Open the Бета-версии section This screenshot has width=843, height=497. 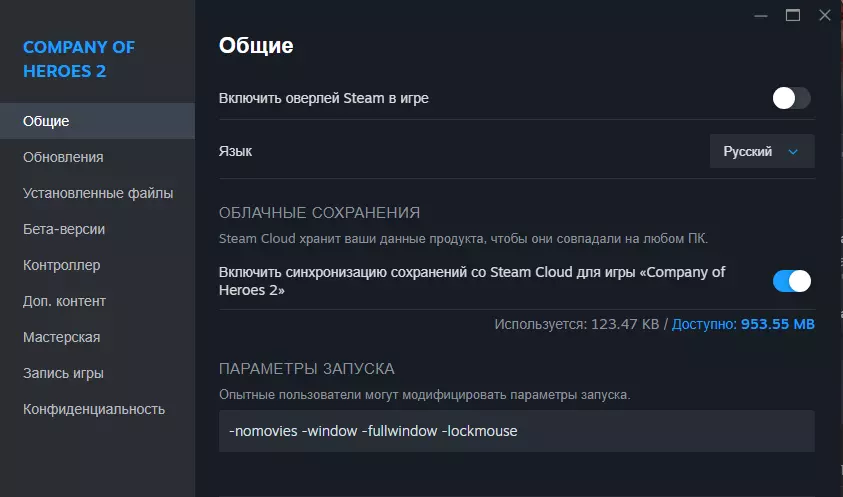point(64,229)
